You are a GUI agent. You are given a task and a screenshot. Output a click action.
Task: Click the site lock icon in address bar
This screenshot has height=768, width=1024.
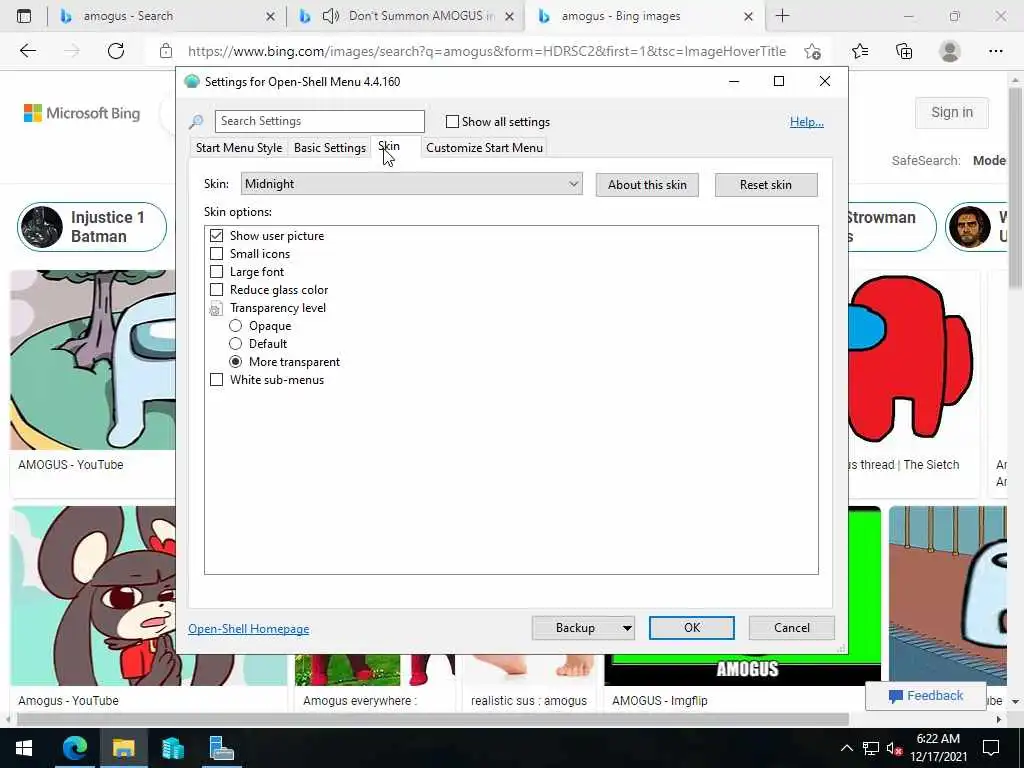[x=166, y=51]
